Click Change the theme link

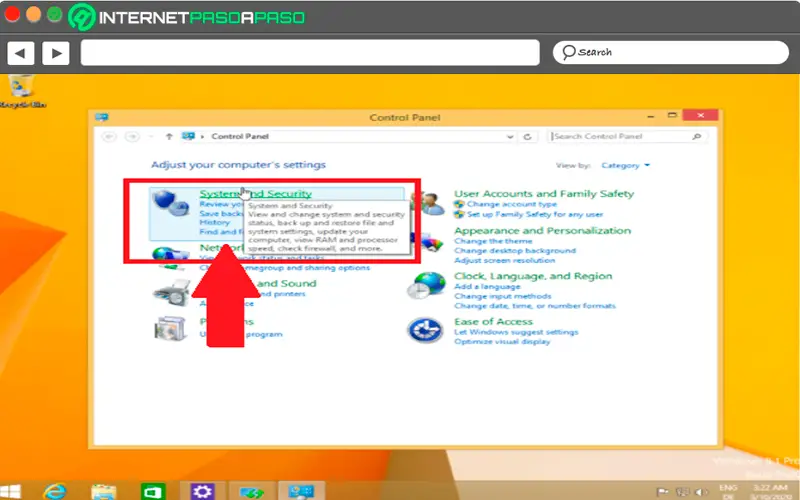(x=493, y=241)
